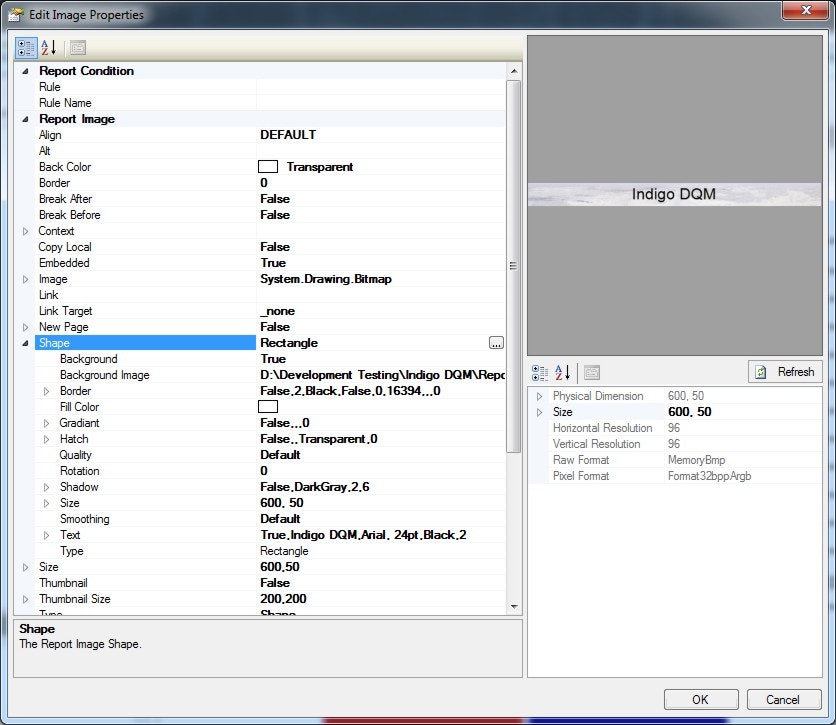Select Property Pages icon in right panel

(590, 371)
